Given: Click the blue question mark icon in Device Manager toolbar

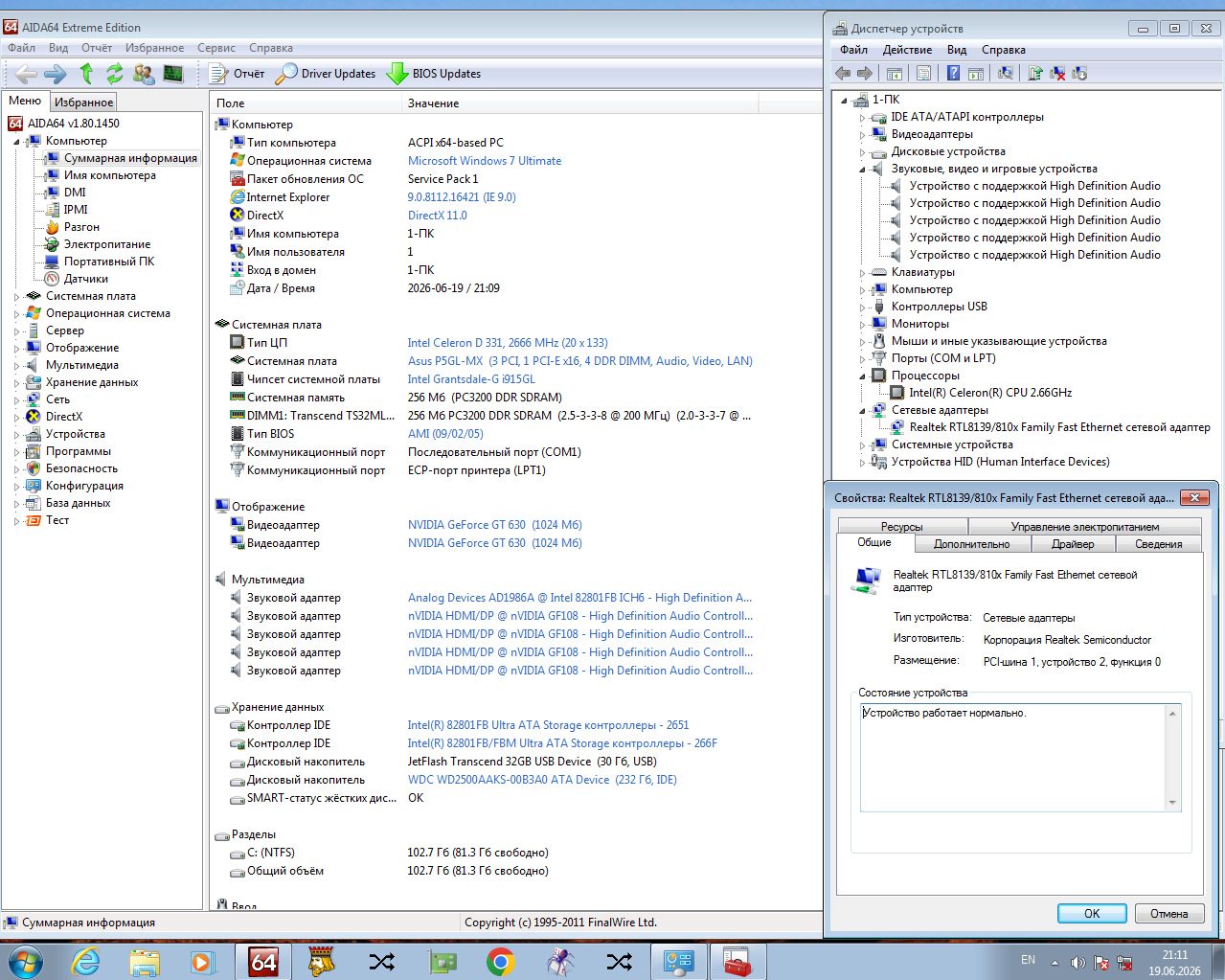Looking at the screenshot, I should 953,73.
